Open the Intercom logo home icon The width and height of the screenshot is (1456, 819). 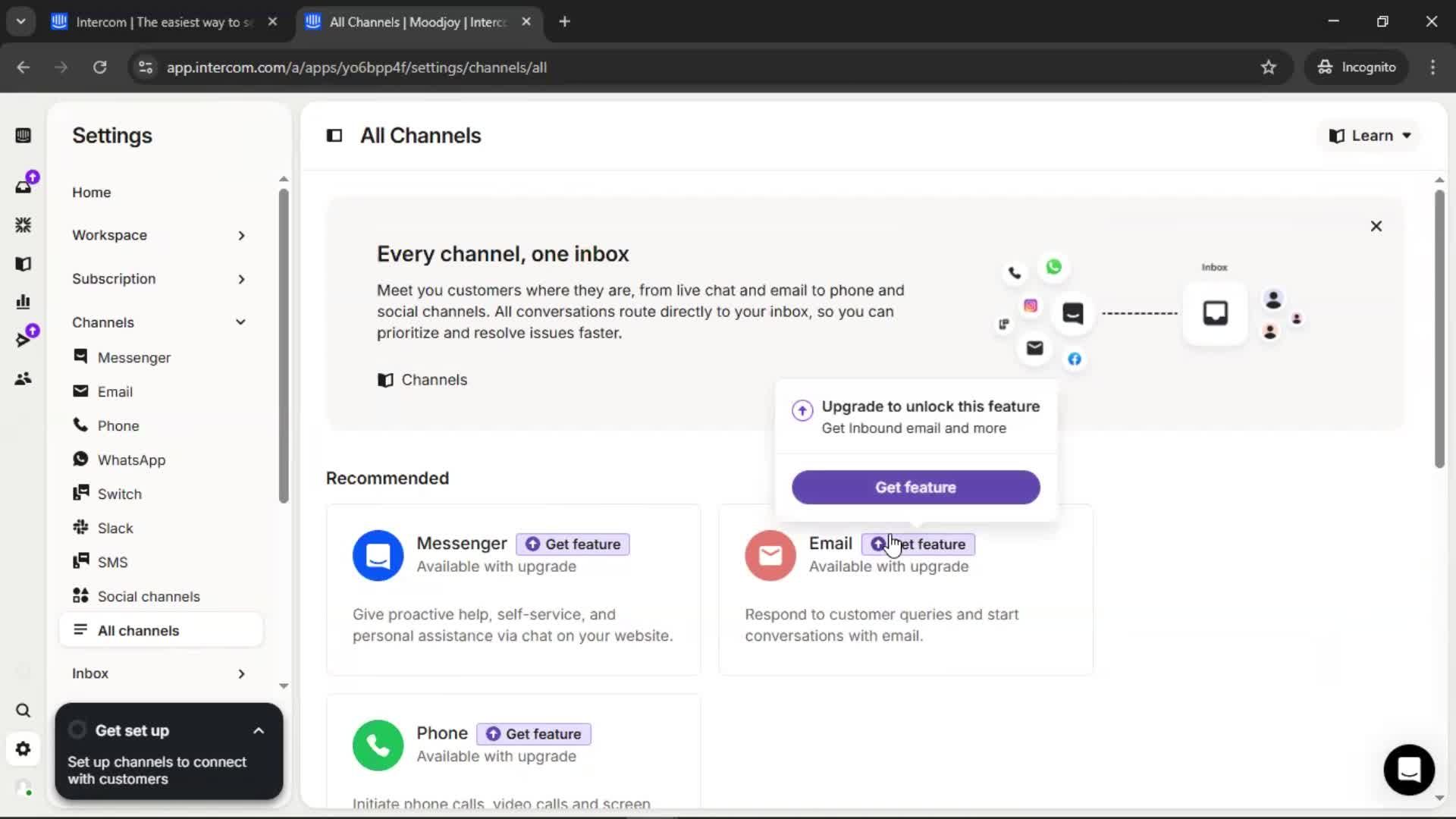coord(23,136)
